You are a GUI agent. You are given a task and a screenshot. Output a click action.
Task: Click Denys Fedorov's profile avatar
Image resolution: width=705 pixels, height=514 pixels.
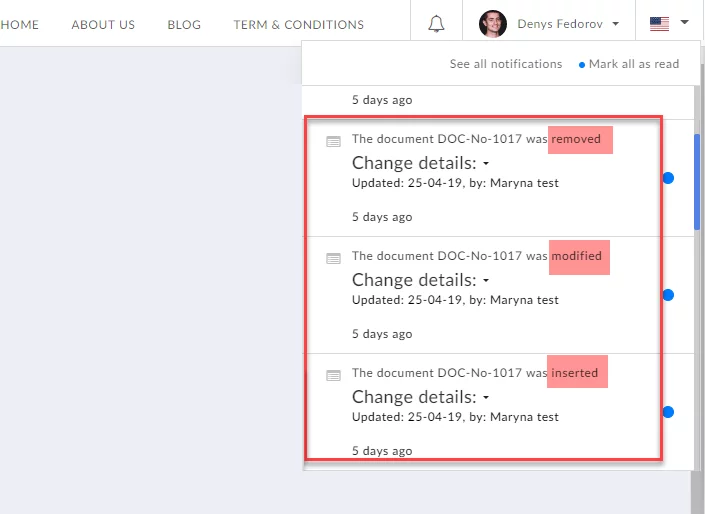click(493, 24)
